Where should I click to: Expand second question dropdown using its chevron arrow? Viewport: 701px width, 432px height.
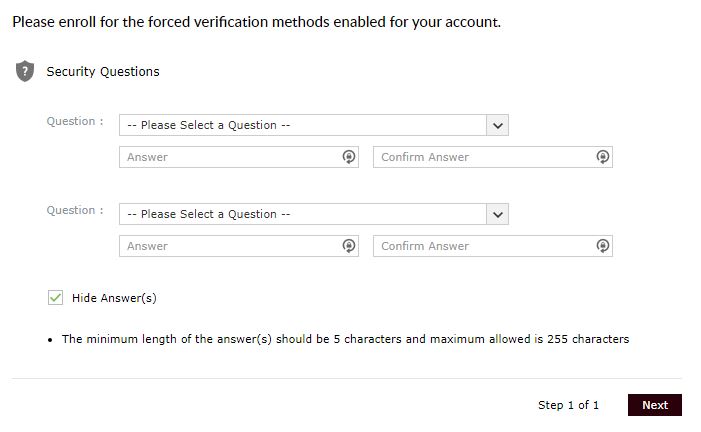(x=498, y=214)
